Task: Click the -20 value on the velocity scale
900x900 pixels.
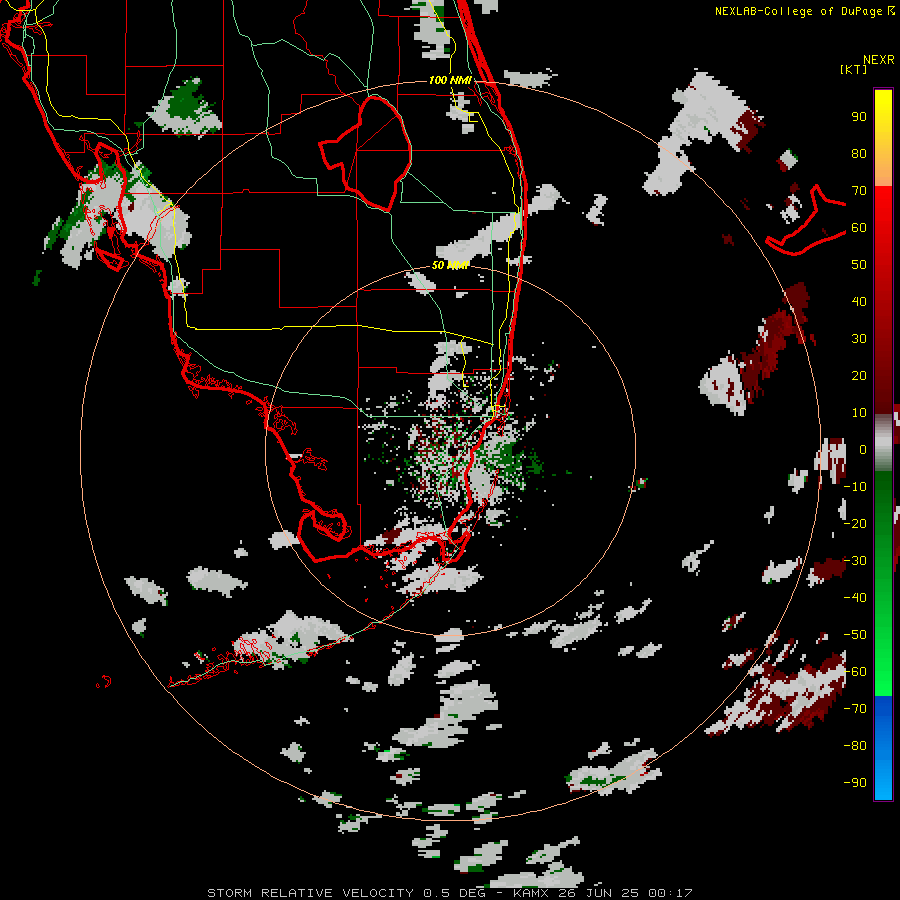Action: [x=855, y=523]
